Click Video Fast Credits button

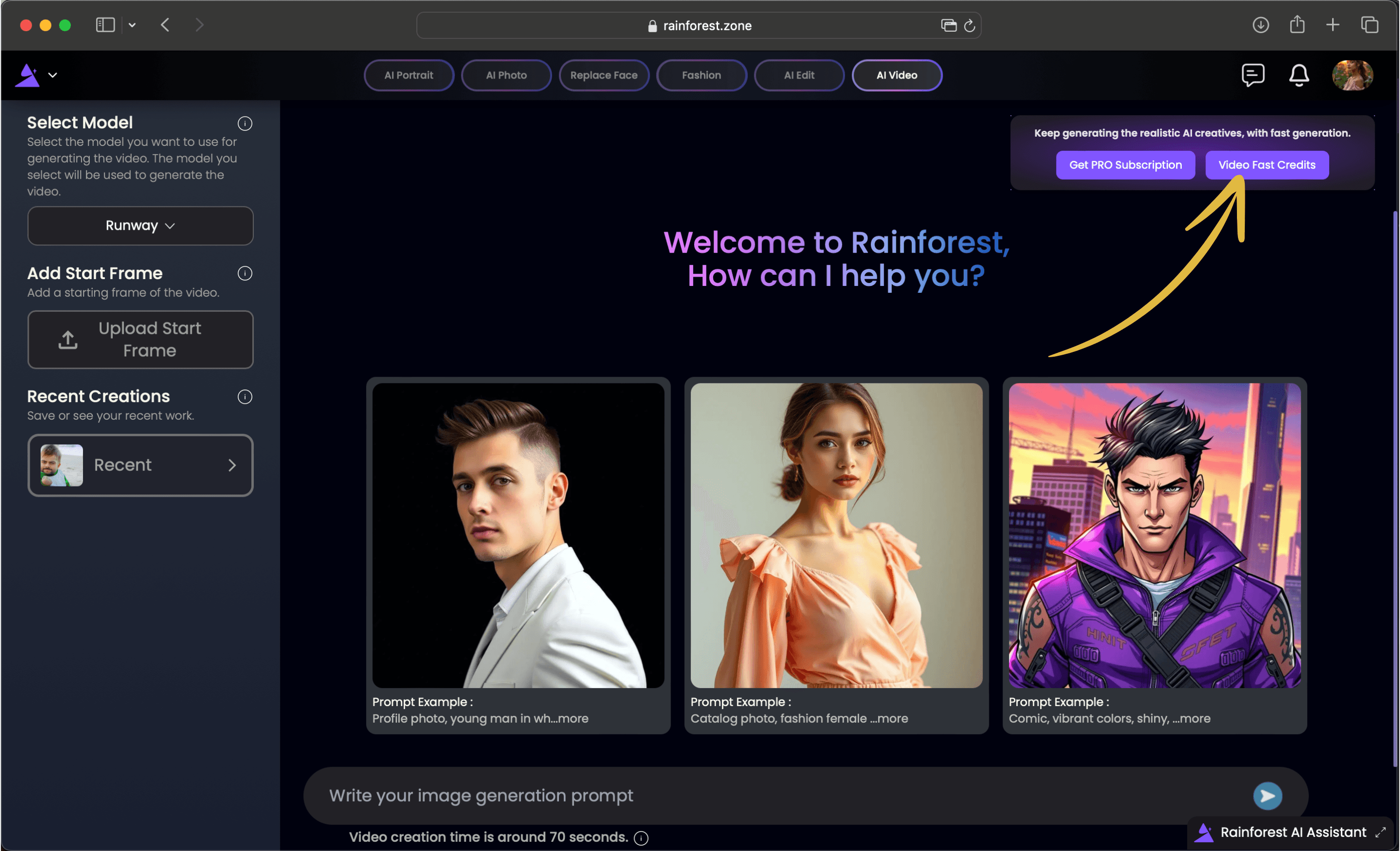(1266, 165)
